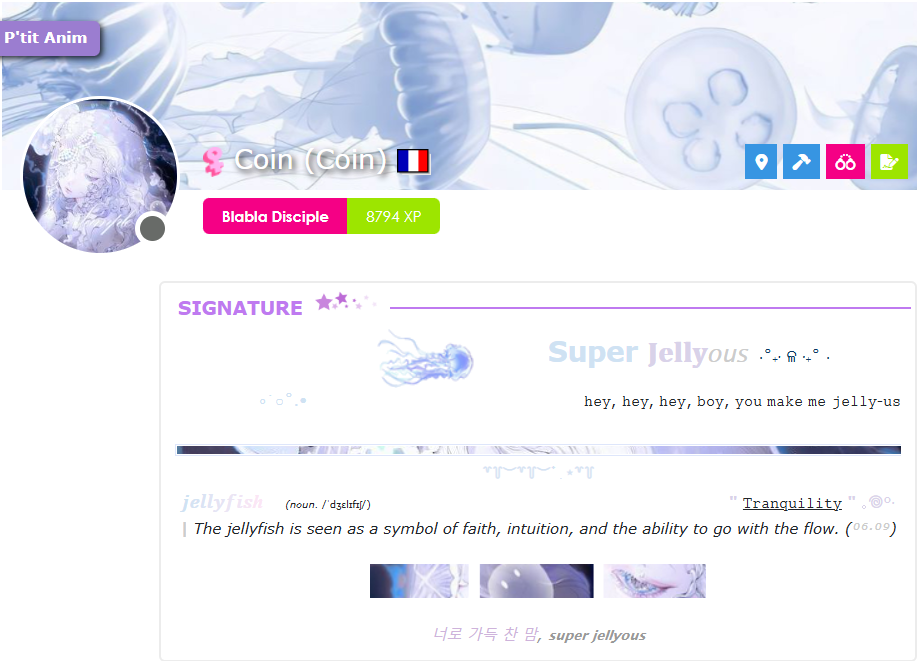Screen dimensions: 918x661
Task: Click the Super Jellyous title text
Action: 648,353
